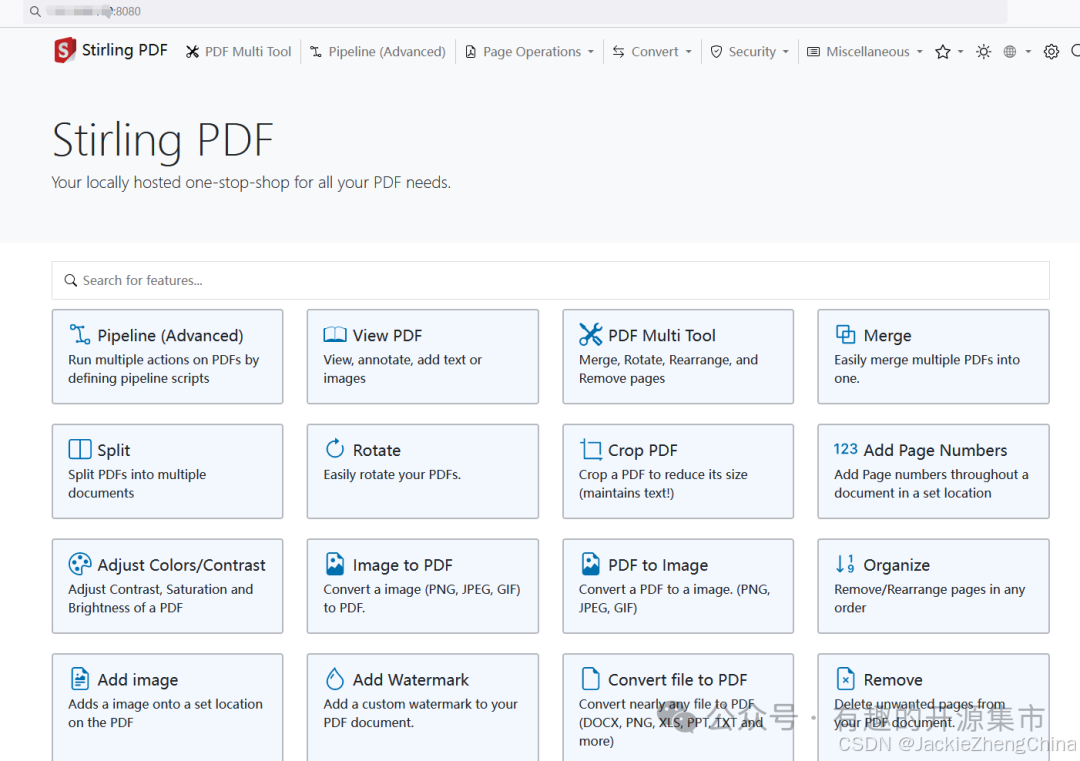Image resolution: width=1080 pixels, height=761 pixels.
Task: Open the Convert file to PDF card title
Action: click(678, 680)
